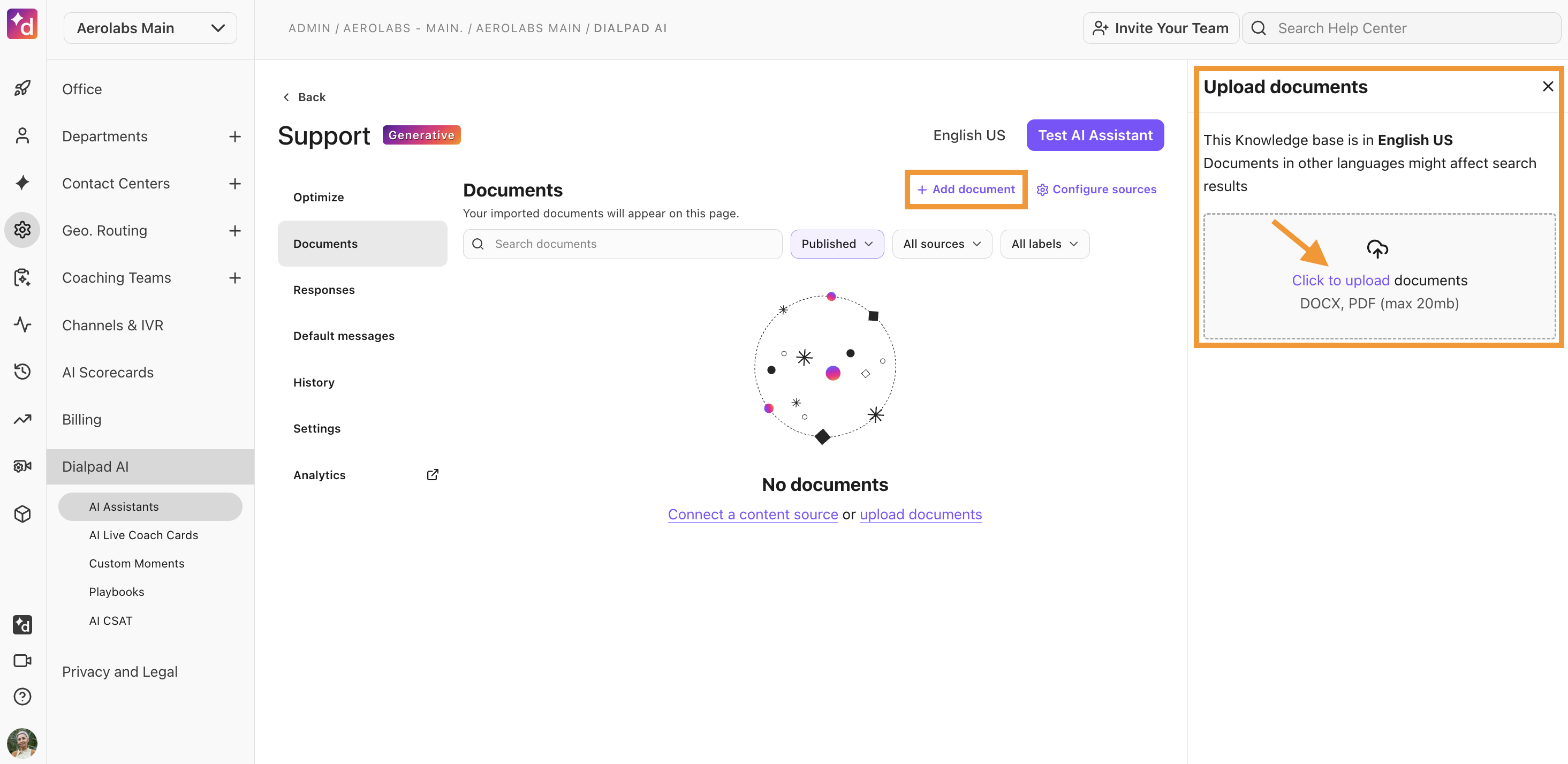The width and height of the screenshot is (1568, 764).
Task: Open the video recording settings icon
Action: pos(22,466)
